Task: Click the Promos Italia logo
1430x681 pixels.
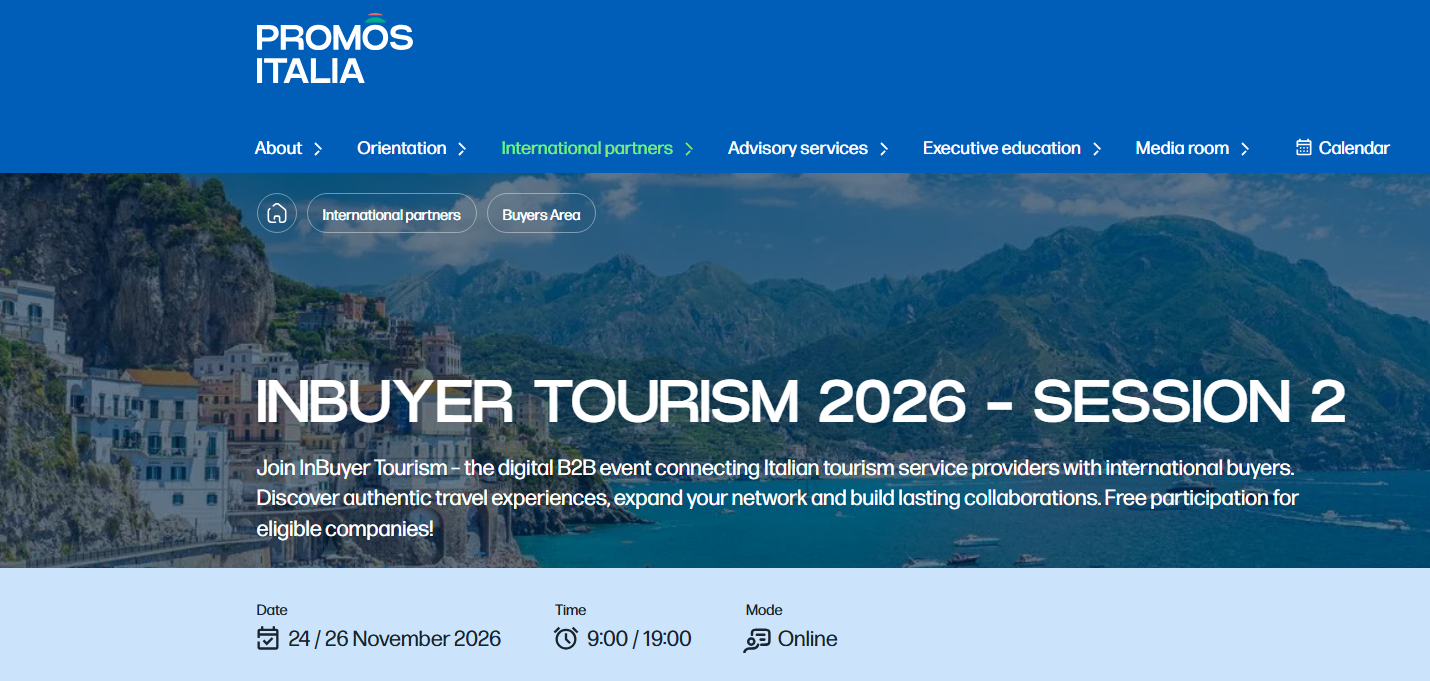Action: 334,49
